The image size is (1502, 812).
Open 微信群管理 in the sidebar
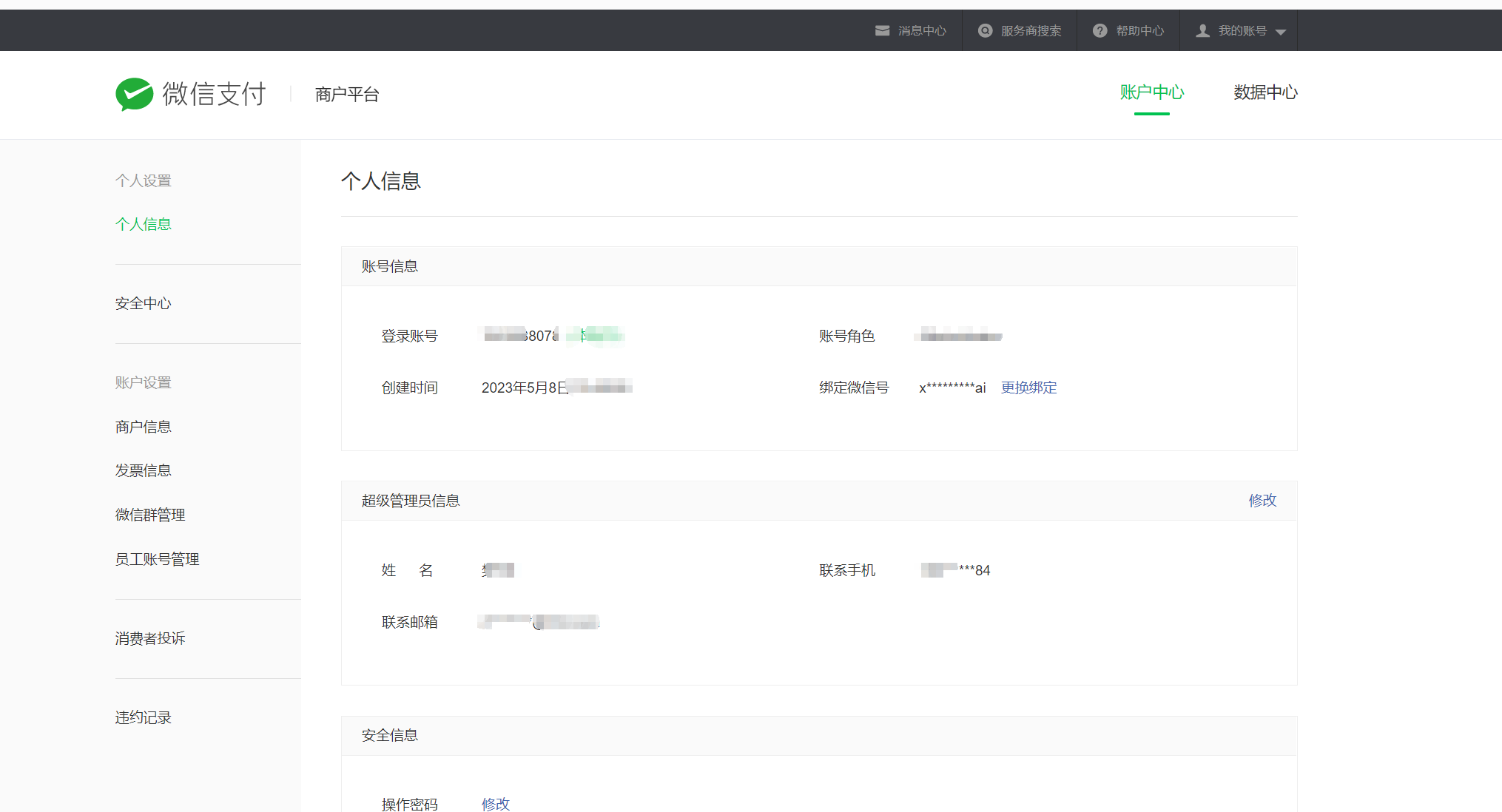point(149,515)
